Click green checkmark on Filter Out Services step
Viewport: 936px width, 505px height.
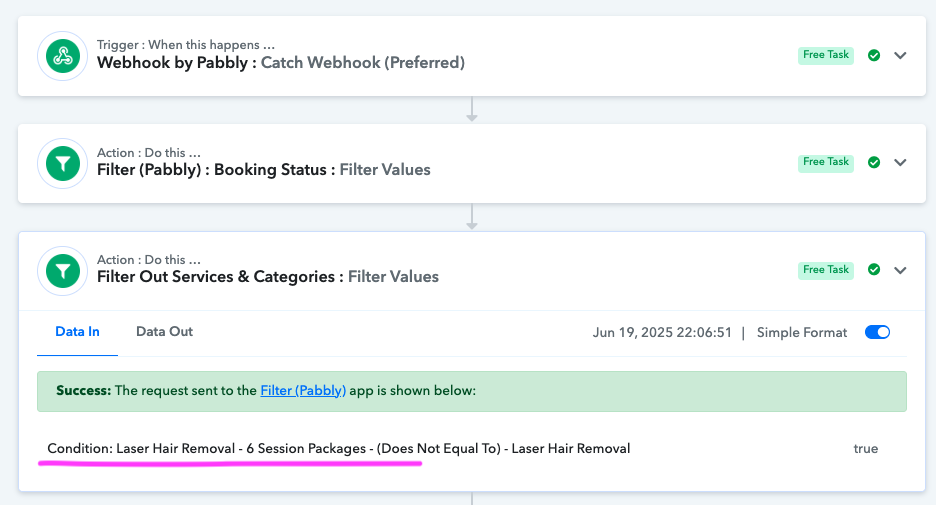coord(874,269)
